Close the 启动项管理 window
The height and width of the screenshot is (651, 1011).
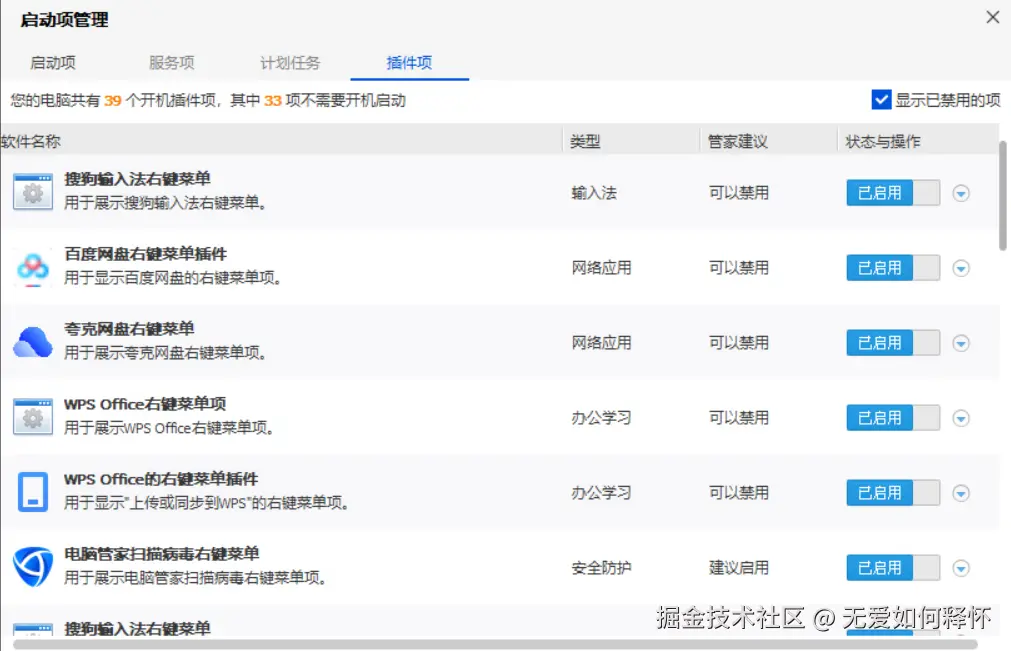point(993,17)
